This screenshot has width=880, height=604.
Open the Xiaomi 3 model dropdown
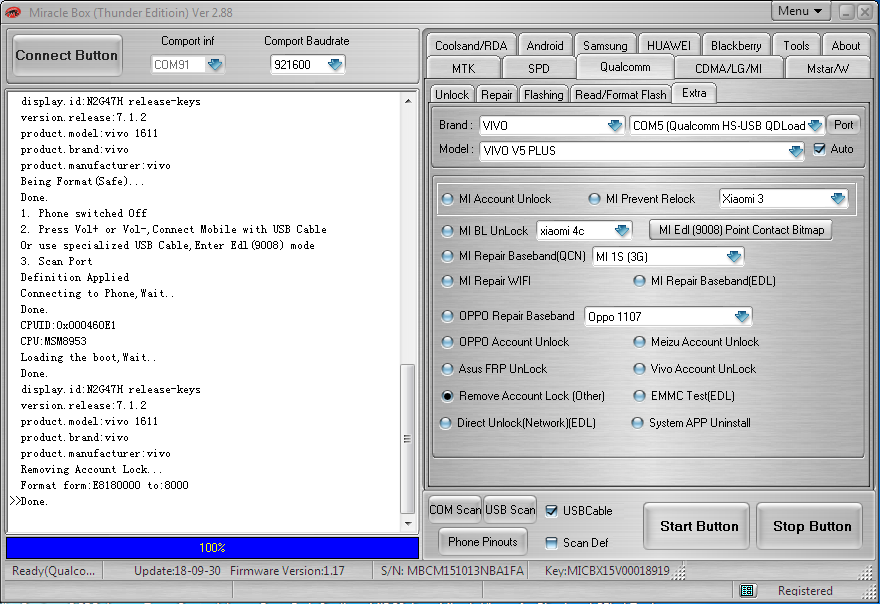(838, 198)
